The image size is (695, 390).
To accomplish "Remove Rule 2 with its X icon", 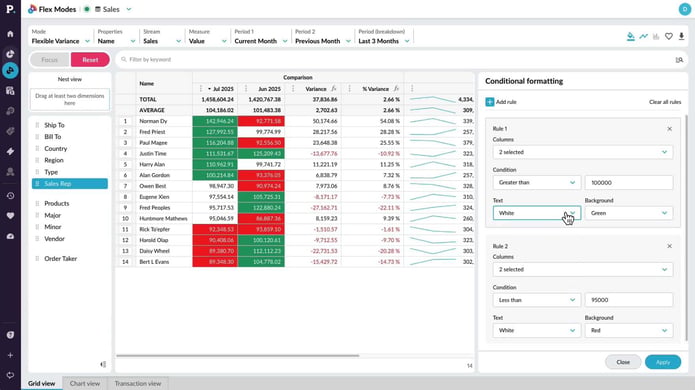I will click(669, 246).
